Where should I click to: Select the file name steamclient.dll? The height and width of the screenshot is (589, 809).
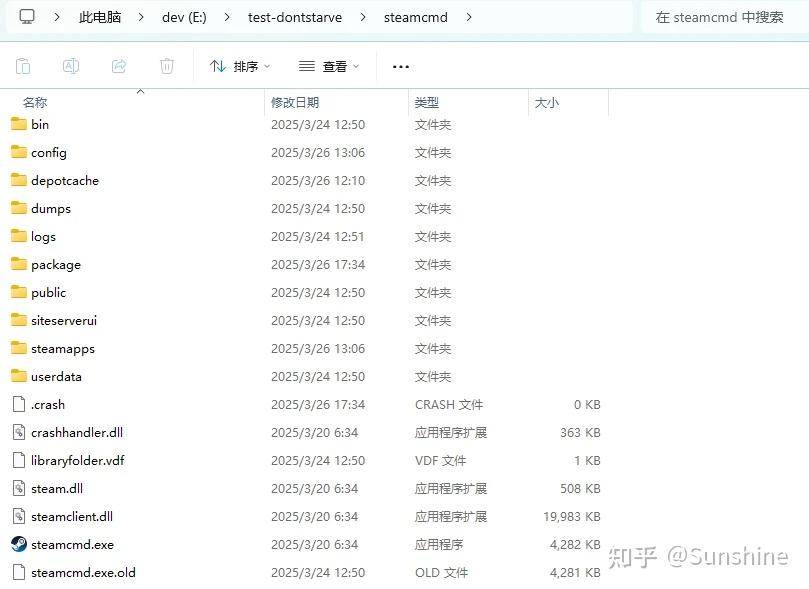72,516
